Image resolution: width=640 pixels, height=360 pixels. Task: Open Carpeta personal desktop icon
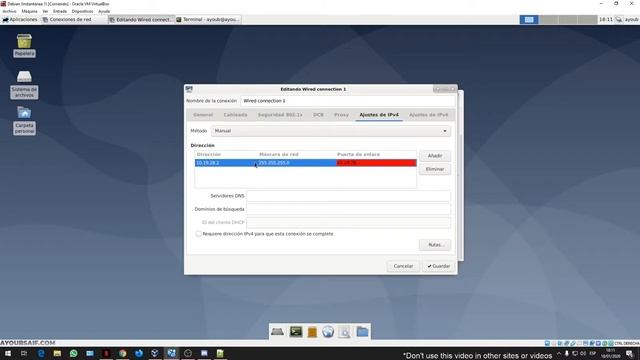pos(24,120)
